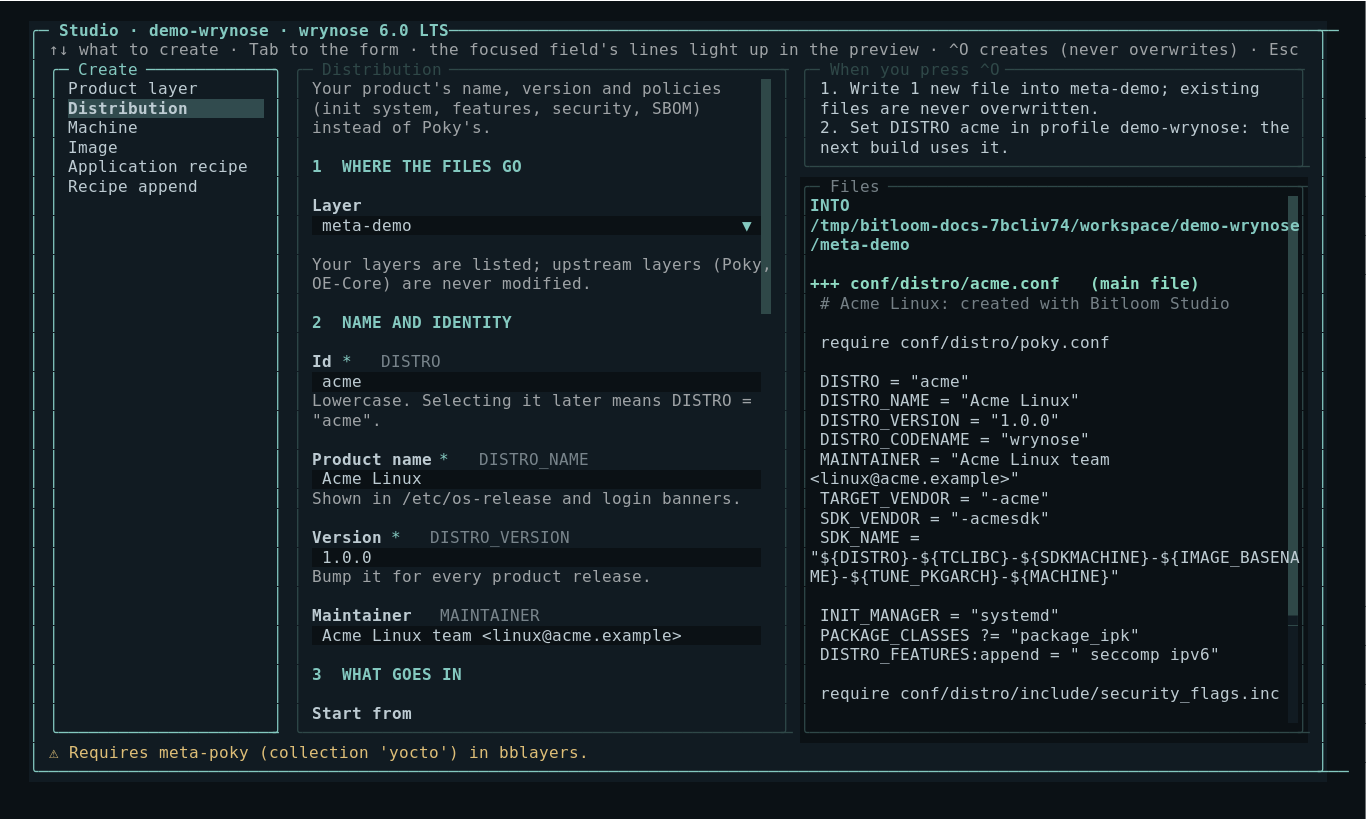
Task: Click the Studio demo-wrynose title text
Action: [x=254, y=31]
